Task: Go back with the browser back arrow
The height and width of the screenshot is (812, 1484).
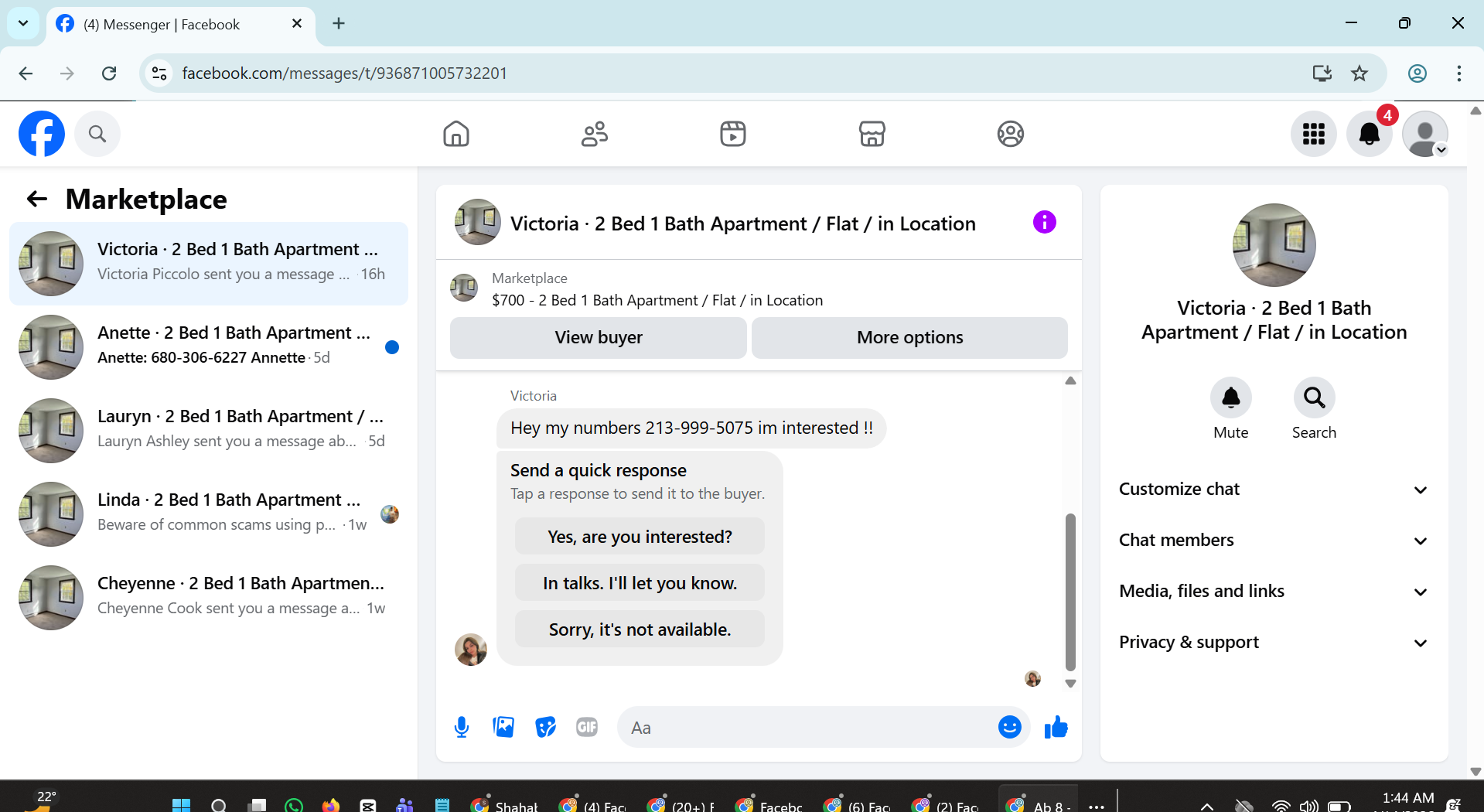Action: pos(26,73)
